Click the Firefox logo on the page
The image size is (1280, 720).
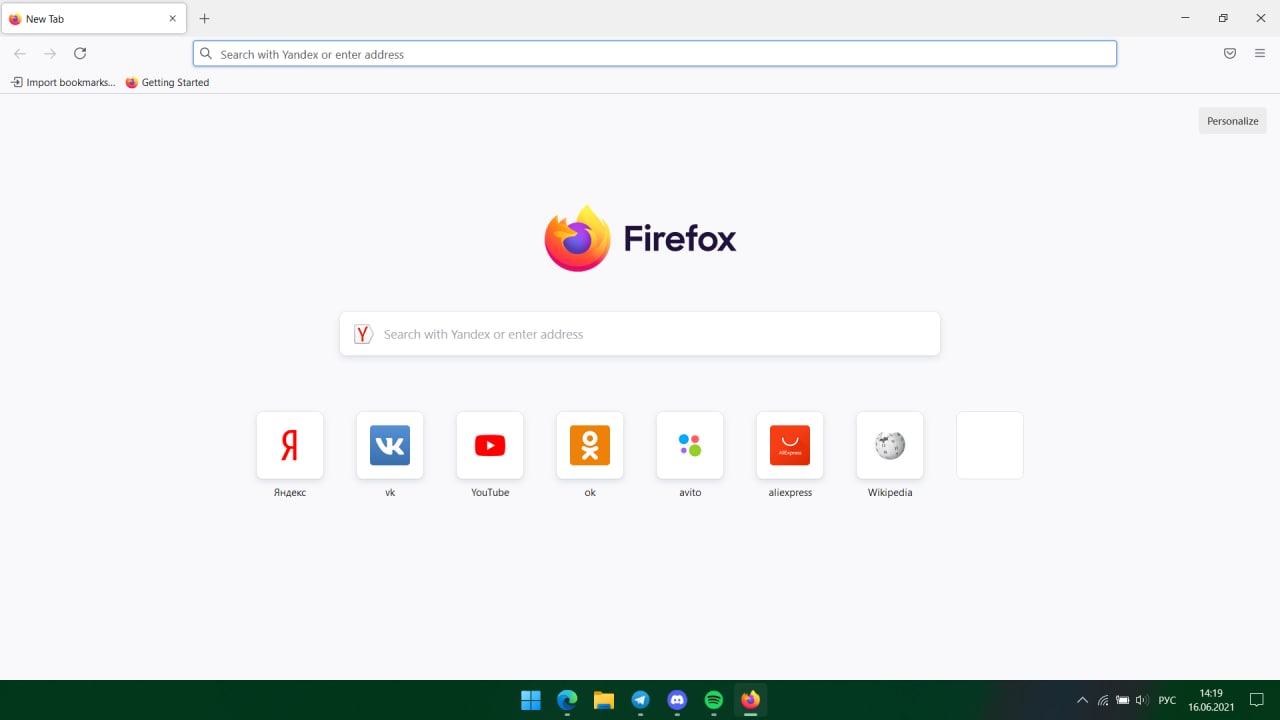pos(640,238)
